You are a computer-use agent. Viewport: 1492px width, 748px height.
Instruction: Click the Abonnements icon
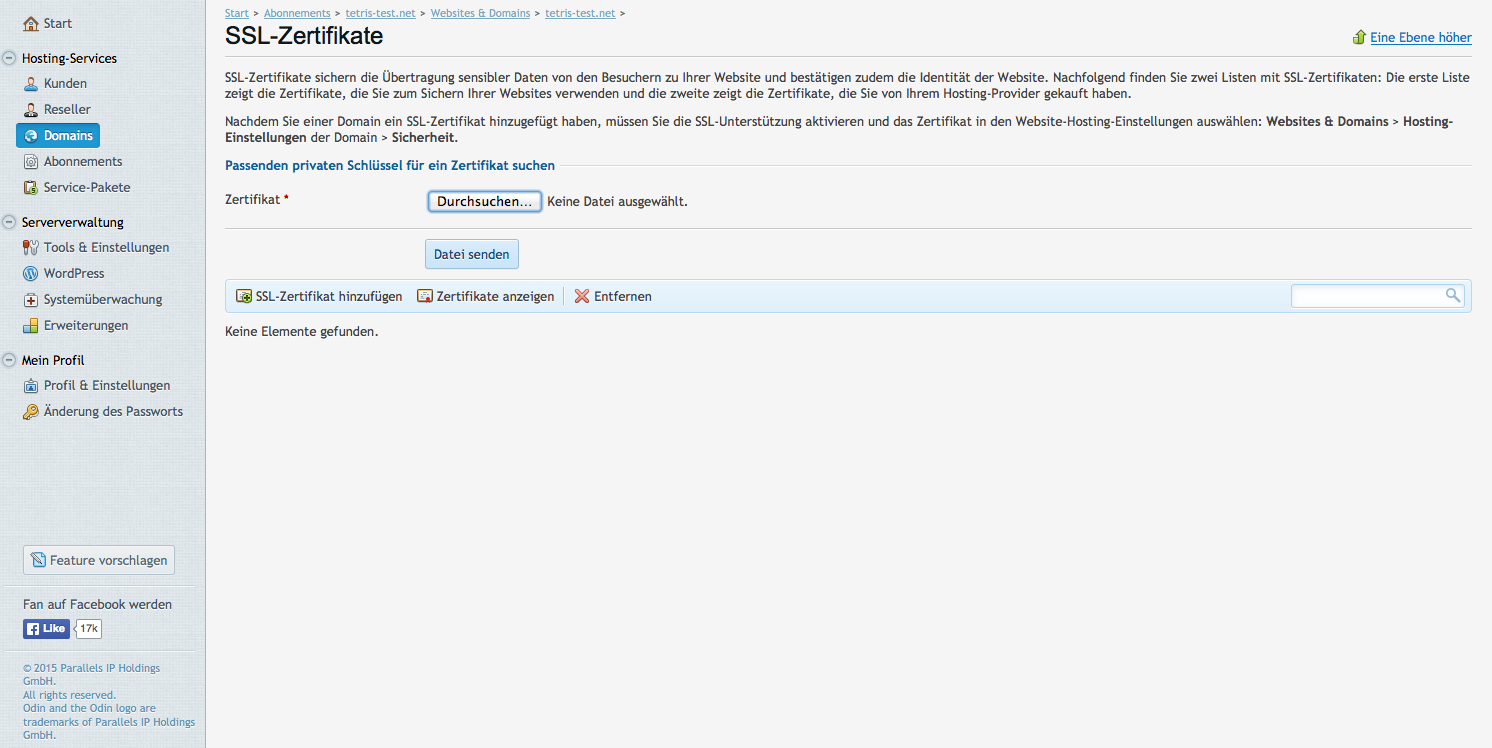(x=31, y=162)
